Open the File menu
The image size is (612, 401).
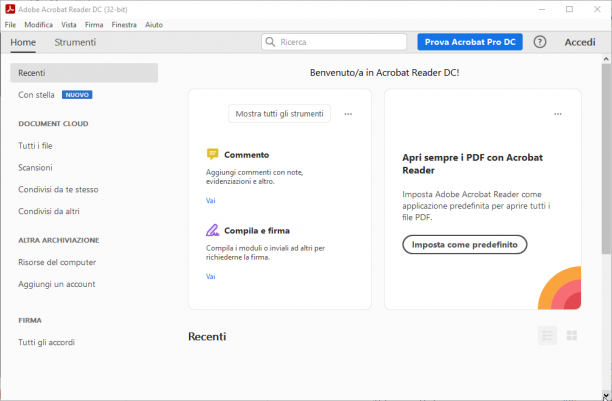(x=11, y=25)
